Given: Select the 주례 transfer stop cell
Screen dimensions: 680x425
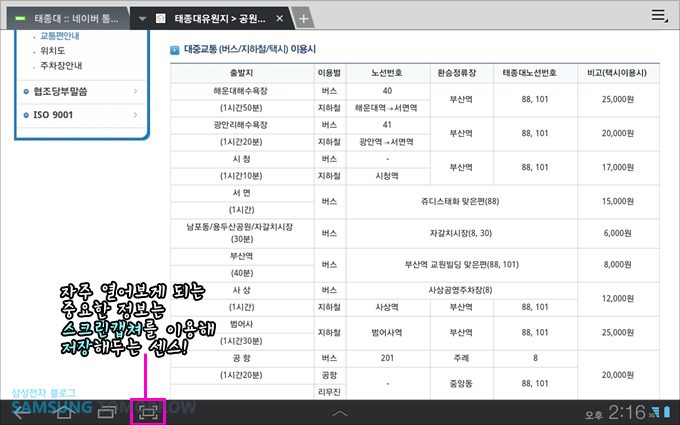Looking at the screenshot, I should (461, 358).
